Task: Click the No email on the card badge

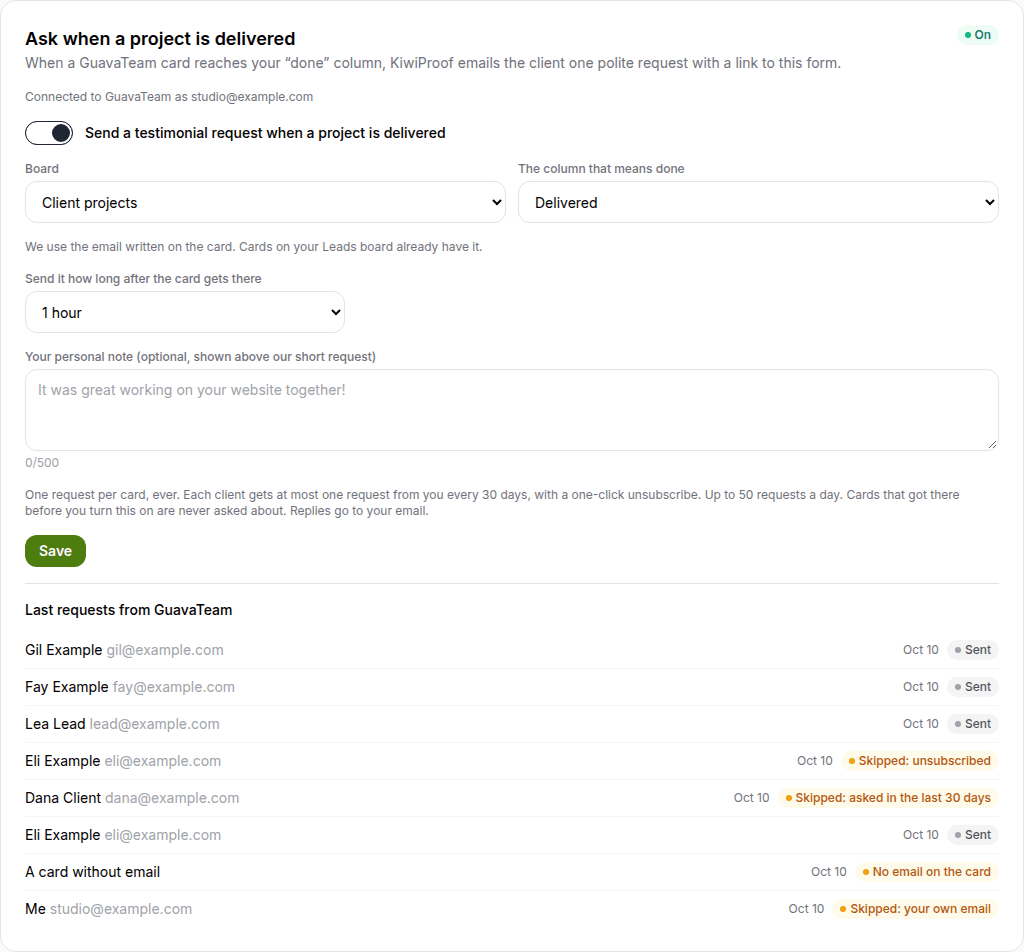Action: click(927, 872)
